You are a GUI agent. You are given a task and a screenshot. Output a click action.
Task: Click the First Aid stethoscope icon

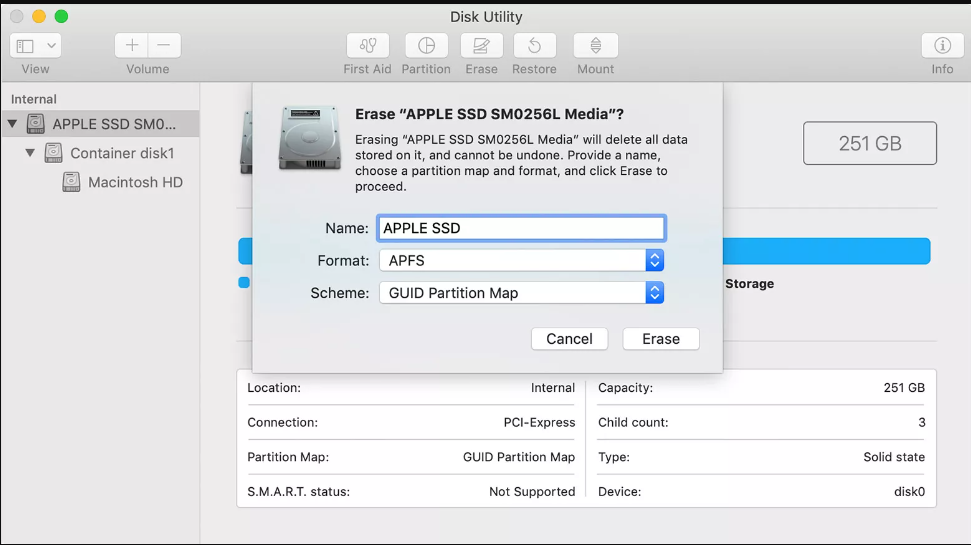[x=368, y=46]
